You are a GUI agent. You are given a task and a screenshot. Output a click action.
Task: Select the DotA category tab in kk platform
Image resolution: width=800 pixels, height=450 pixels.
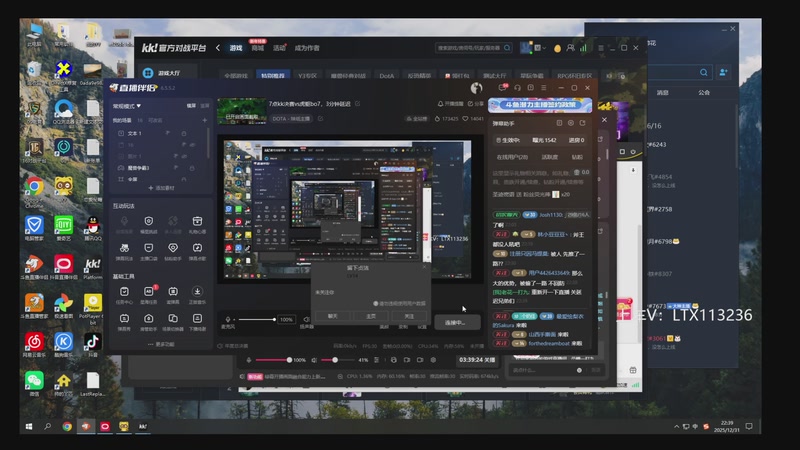[x=387, y=76]
